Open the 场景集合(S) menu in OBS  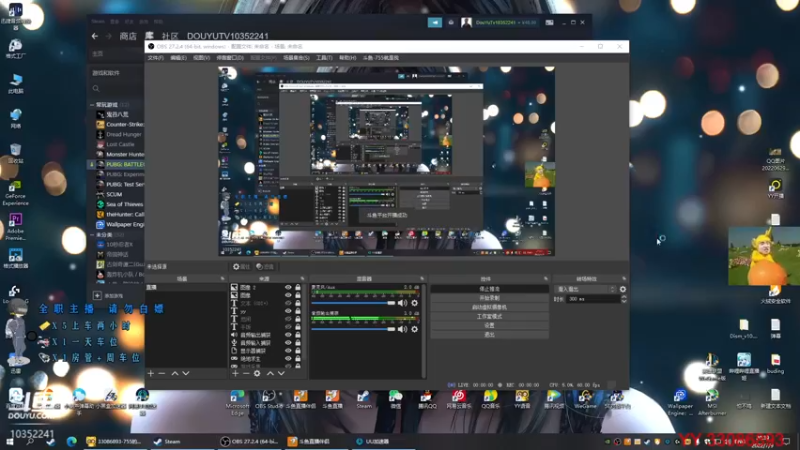click(x=296, y=58)
